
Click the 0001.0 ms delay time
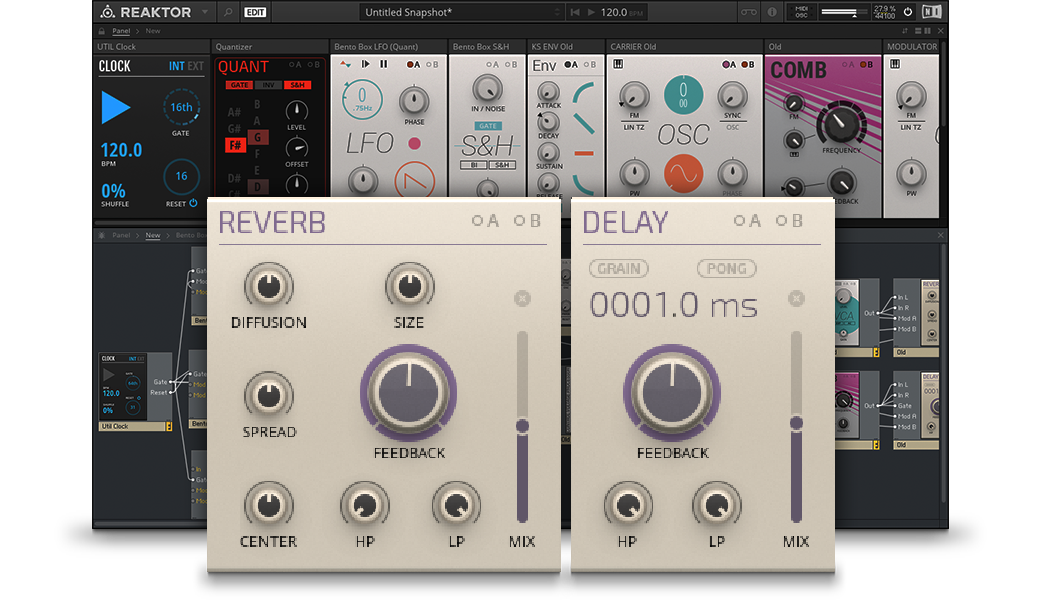coord(673,306)
